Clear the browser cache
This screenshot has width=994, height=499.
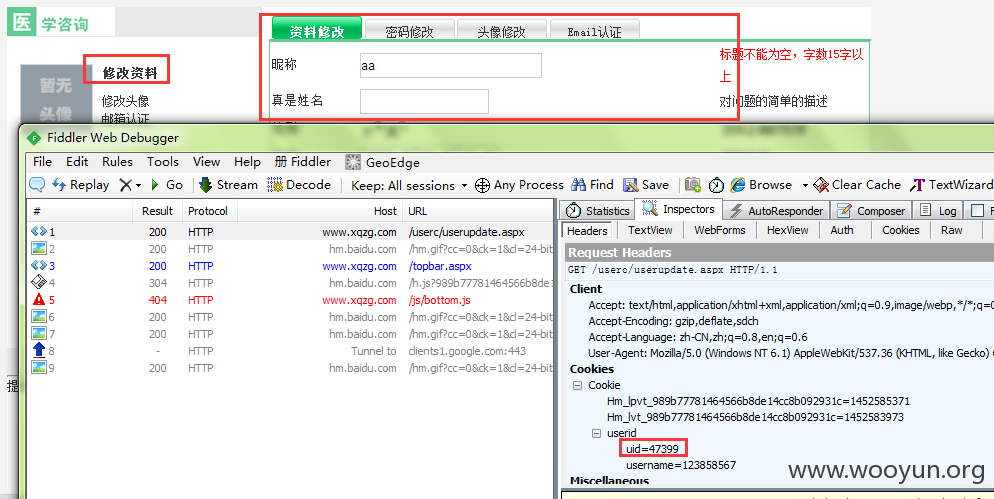pyautogui.click(x=857, y=185)
